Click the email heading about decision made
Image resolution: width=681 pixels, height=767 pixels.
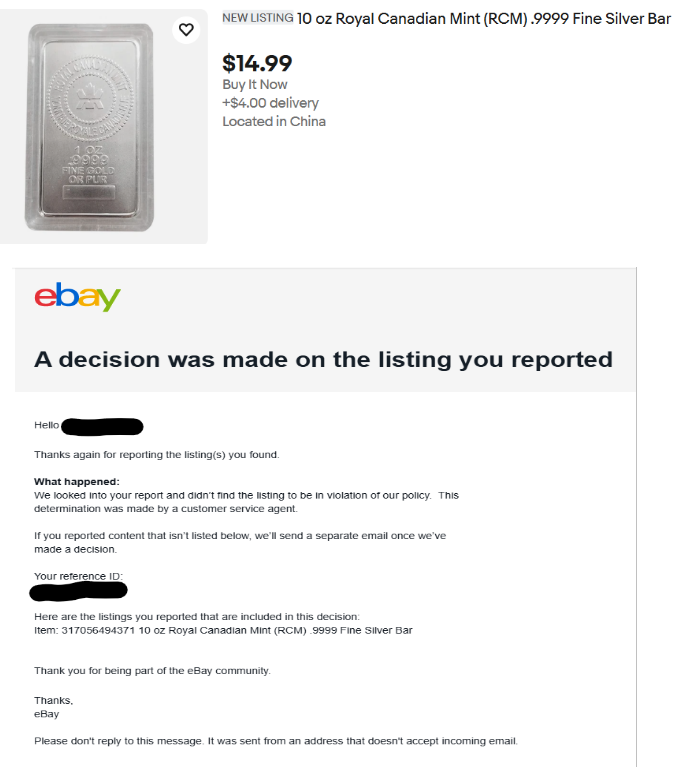pos(323,360)
